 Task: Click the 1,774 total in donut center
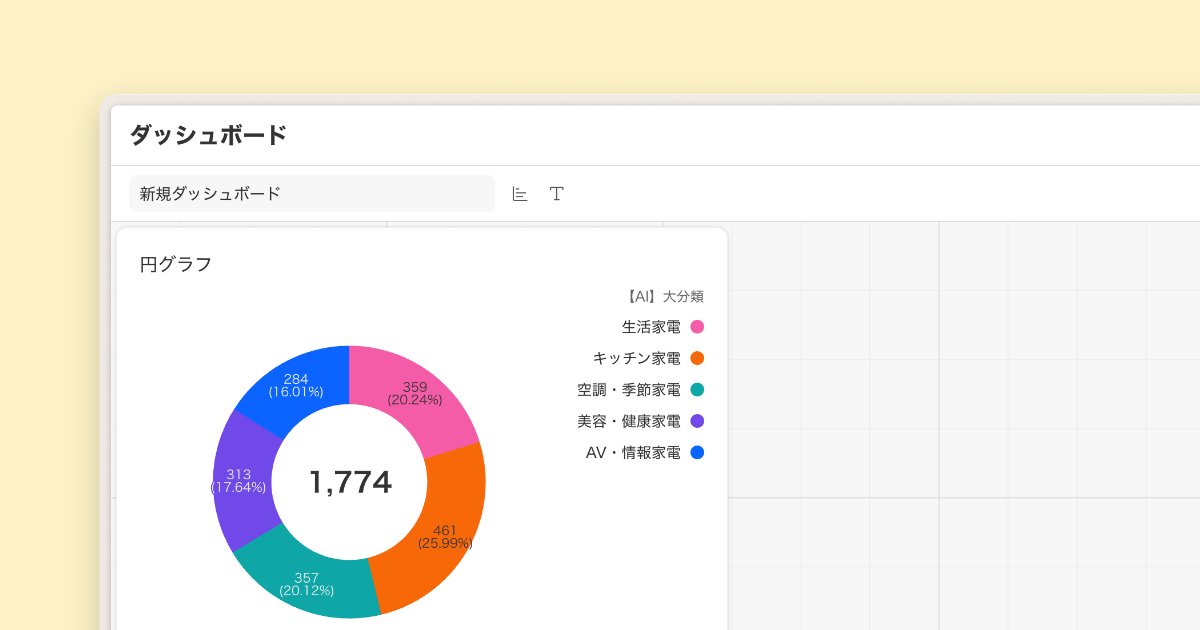tap(350, 482)
